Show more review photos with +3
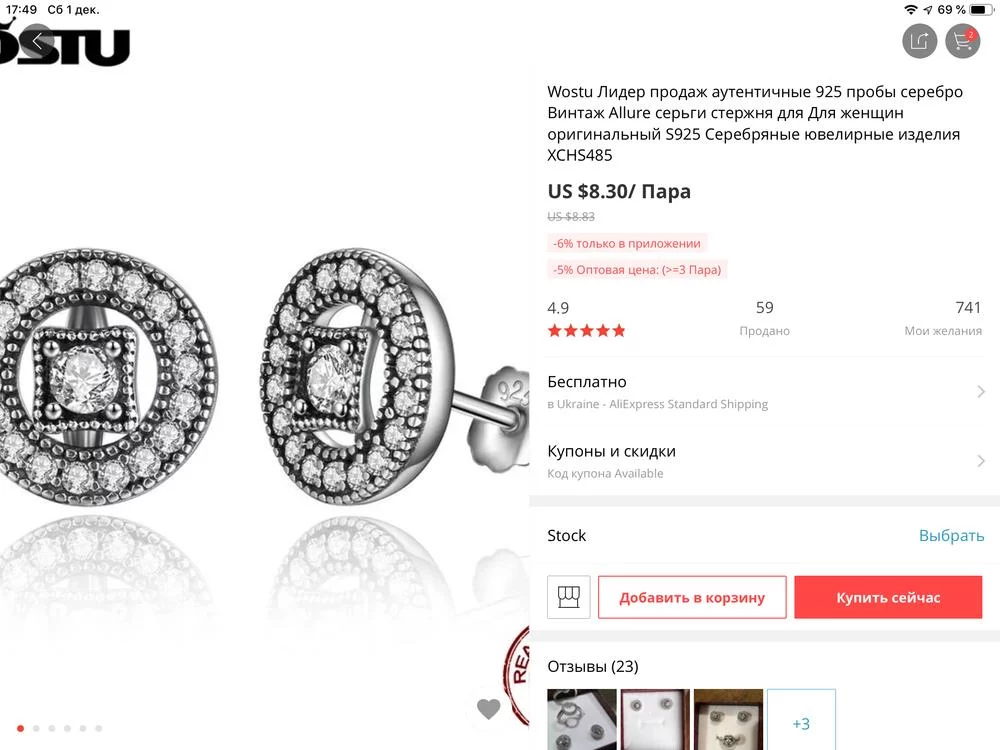 801,722
